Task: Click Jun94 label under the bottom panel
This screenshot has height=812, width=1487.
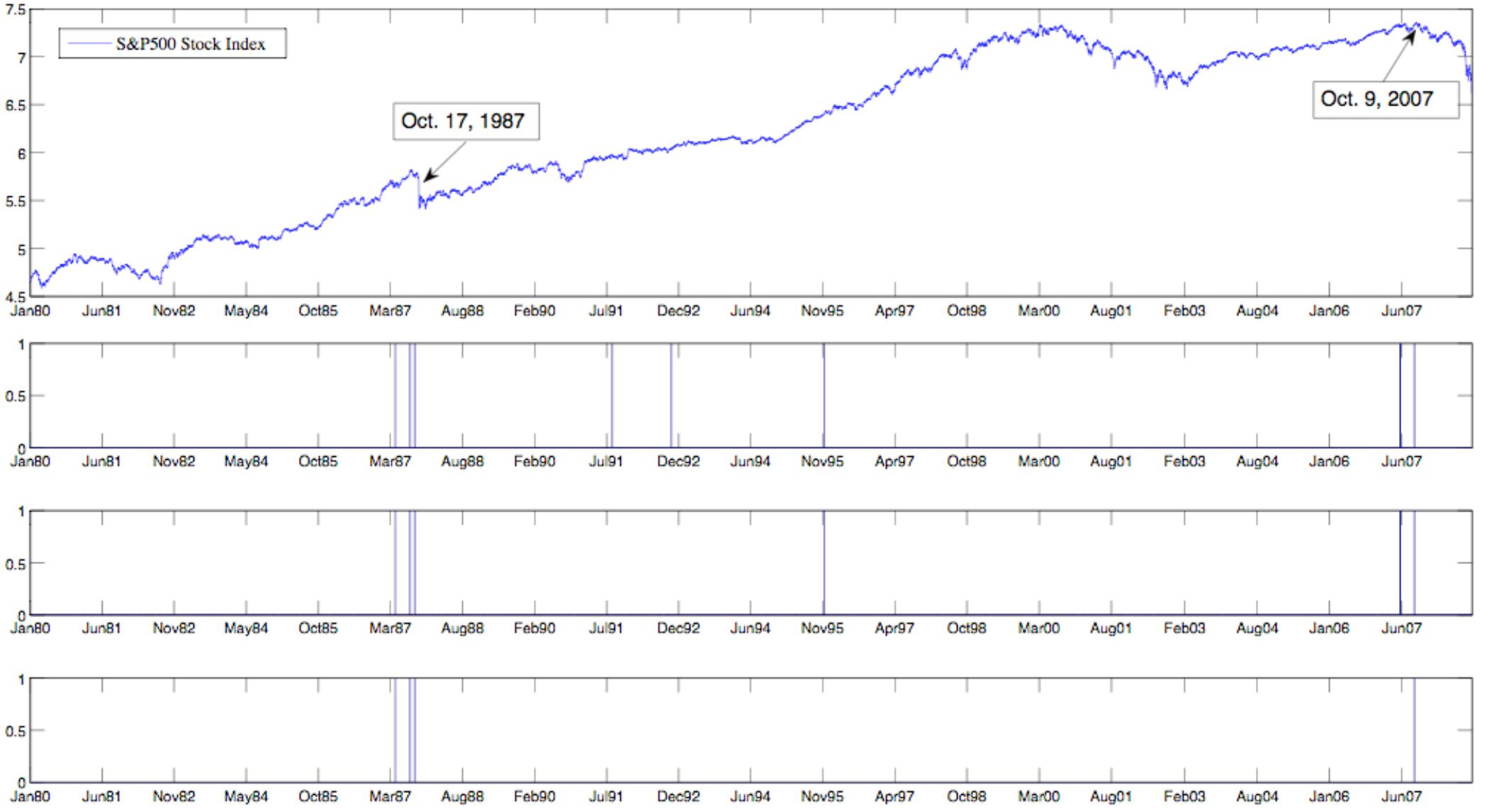Action: click(751, 796)
